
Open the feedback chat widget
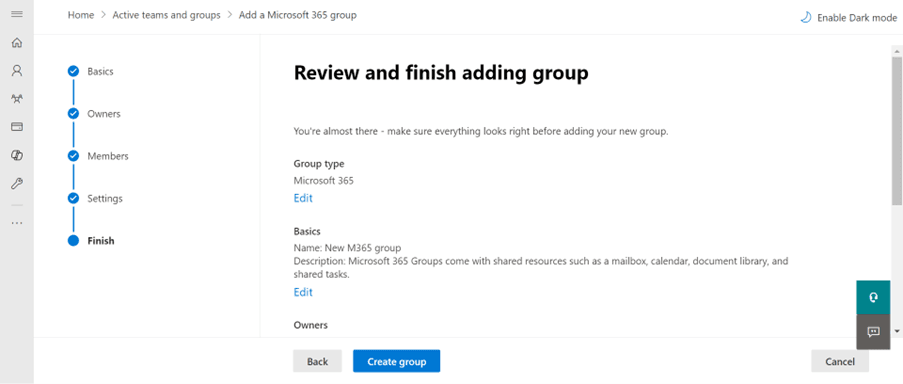pyautogui.click(x=873, y=332)
